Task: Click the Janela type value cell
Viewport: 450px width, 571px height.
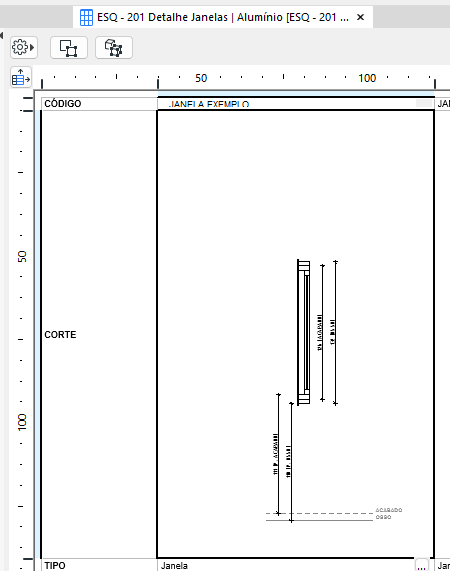Action: pyautogui.click(x=286, y=565)
